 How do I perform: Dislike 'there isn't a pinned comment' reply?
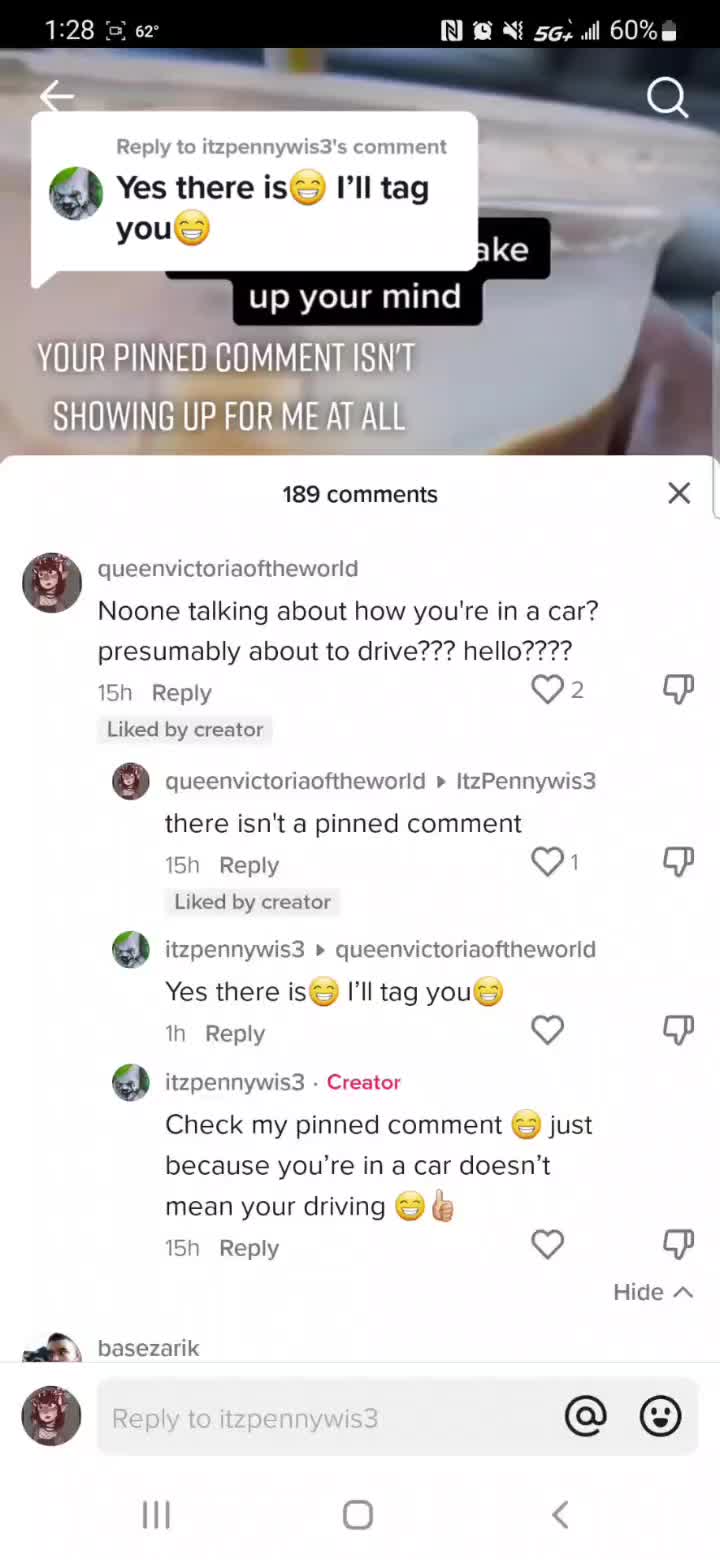click(678, 861)
